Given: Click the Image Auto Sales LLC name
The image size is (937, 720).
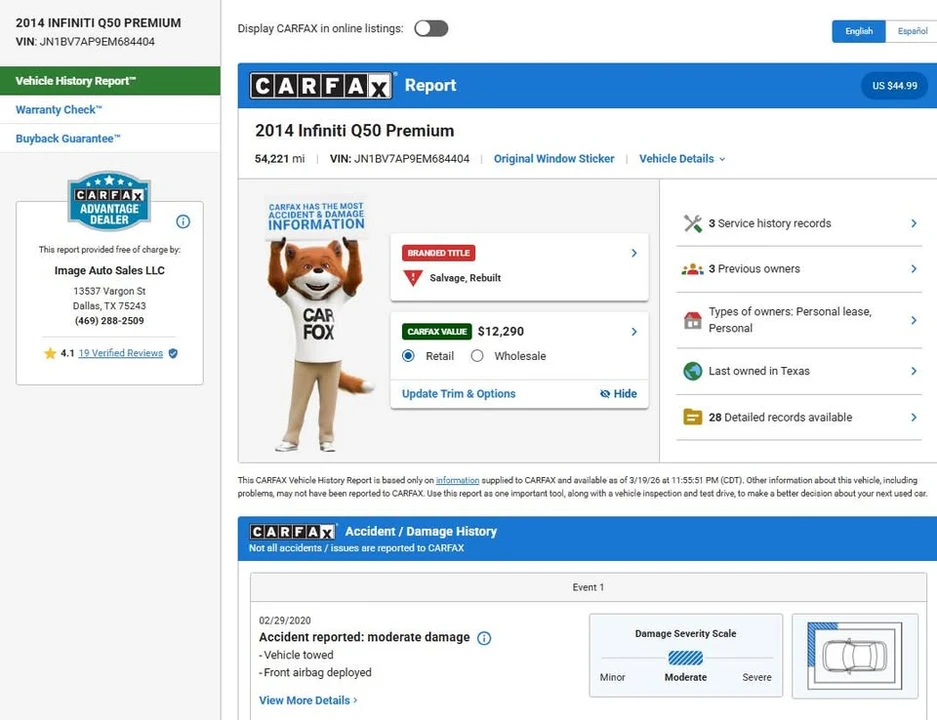Looking at the screenshot, I should [x=109, y=271].
